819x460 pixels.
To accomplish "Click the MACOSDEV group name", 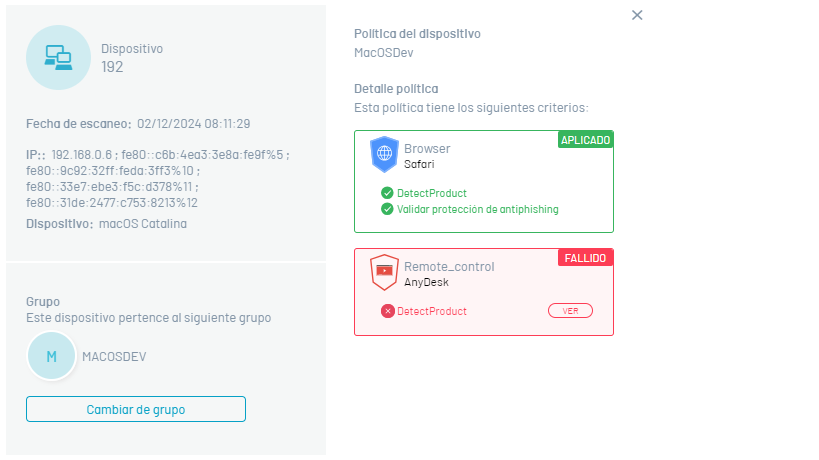I will (x=114, y=357).
